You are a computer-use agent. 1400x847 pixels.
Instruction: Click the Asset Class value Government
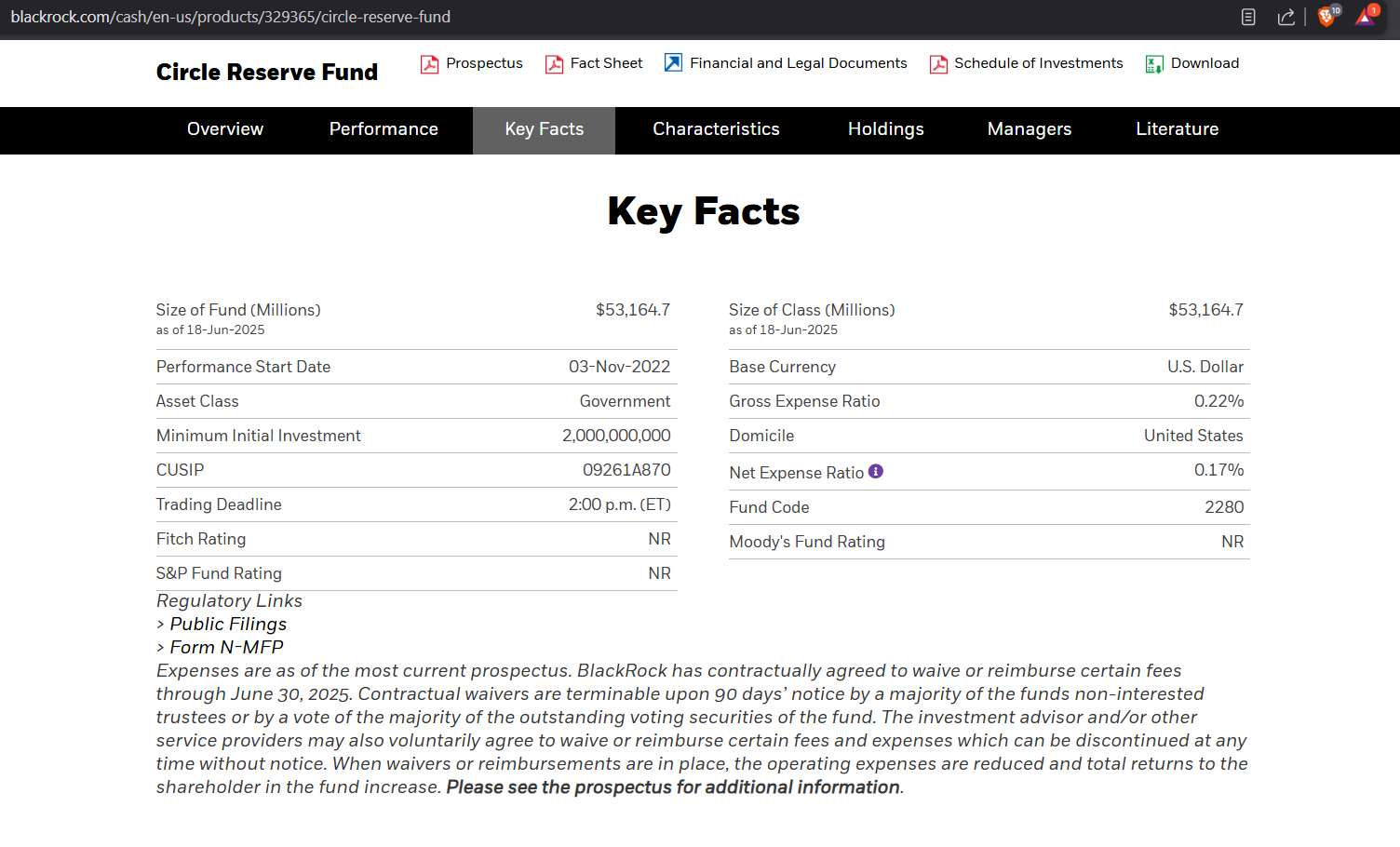[x=625, y=401]
